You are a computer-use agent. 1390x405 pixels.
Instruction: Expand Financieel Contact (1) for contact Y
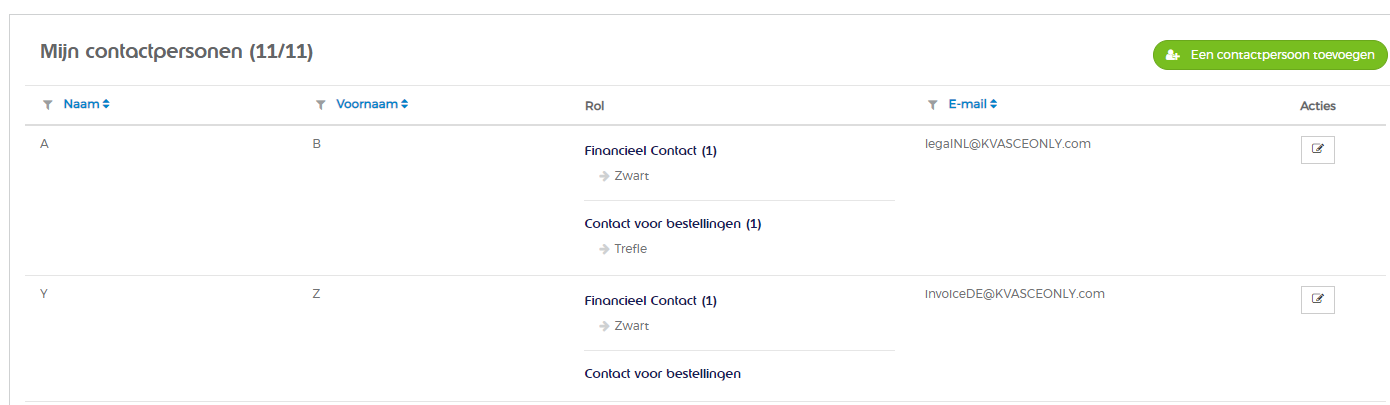(x=650, y=301)
